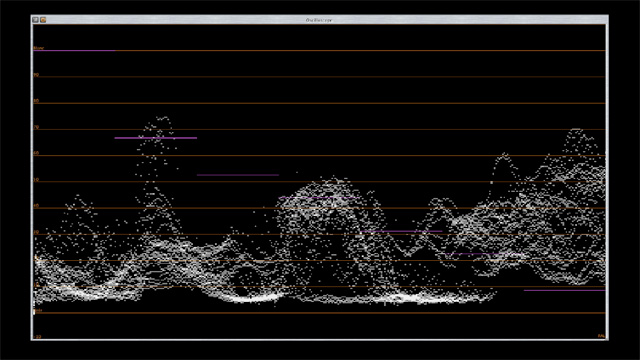
Task: Select the 80 graticule label
Action: tap(36, 101)
